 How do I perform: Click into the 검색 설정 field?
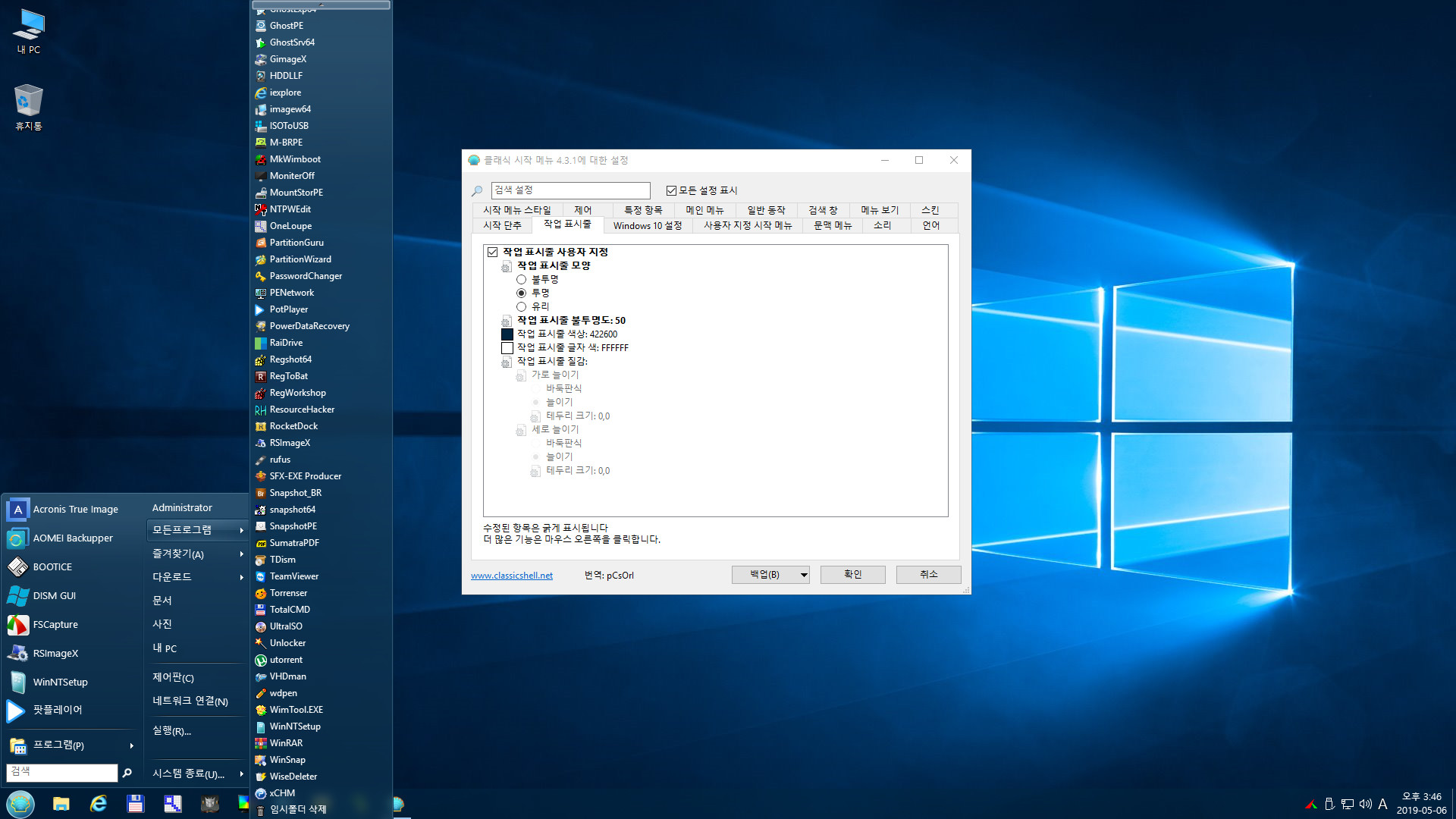(570, 190)
